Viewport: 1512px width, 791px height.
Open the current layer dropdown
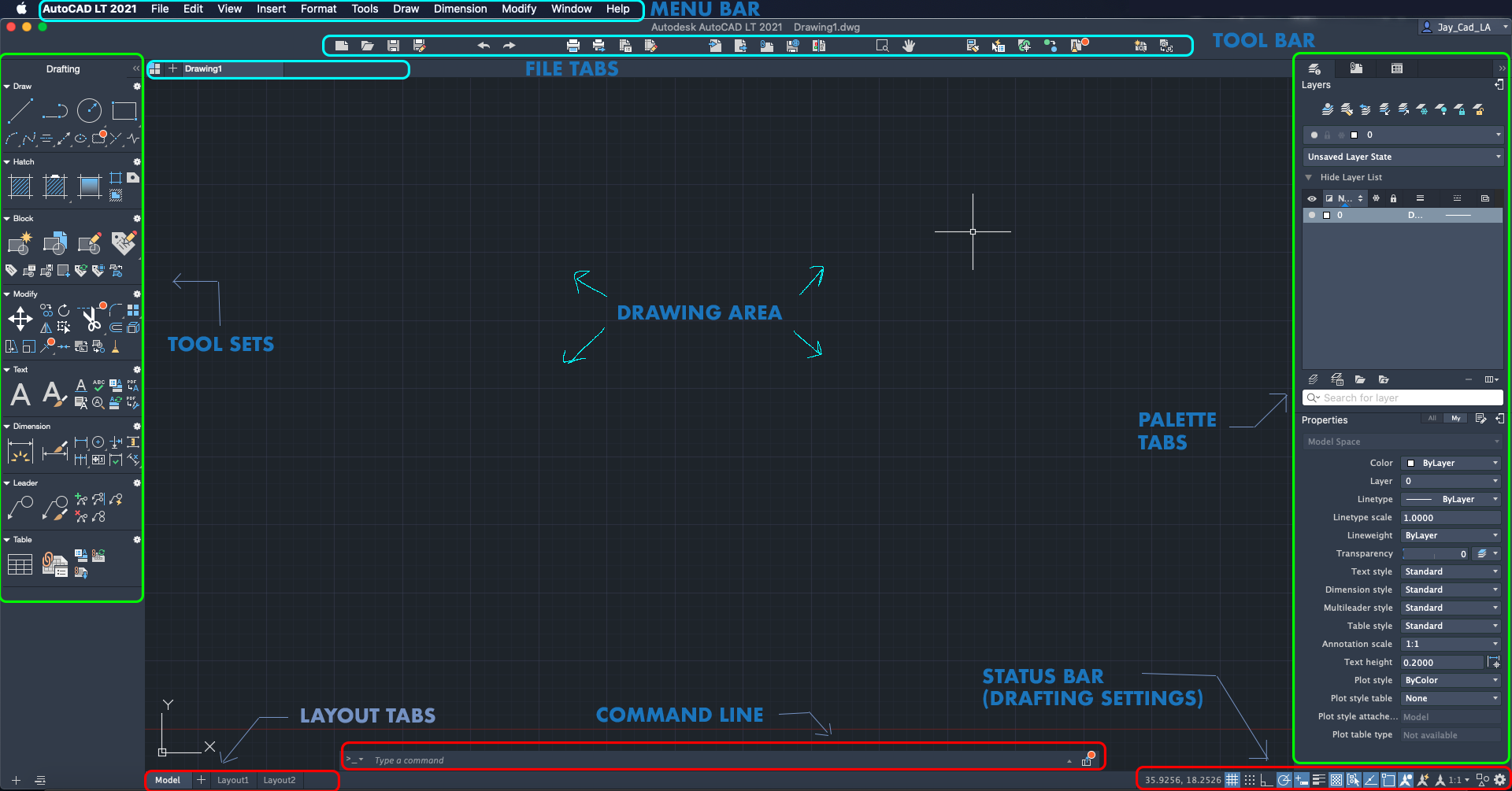coord(1403,135)
